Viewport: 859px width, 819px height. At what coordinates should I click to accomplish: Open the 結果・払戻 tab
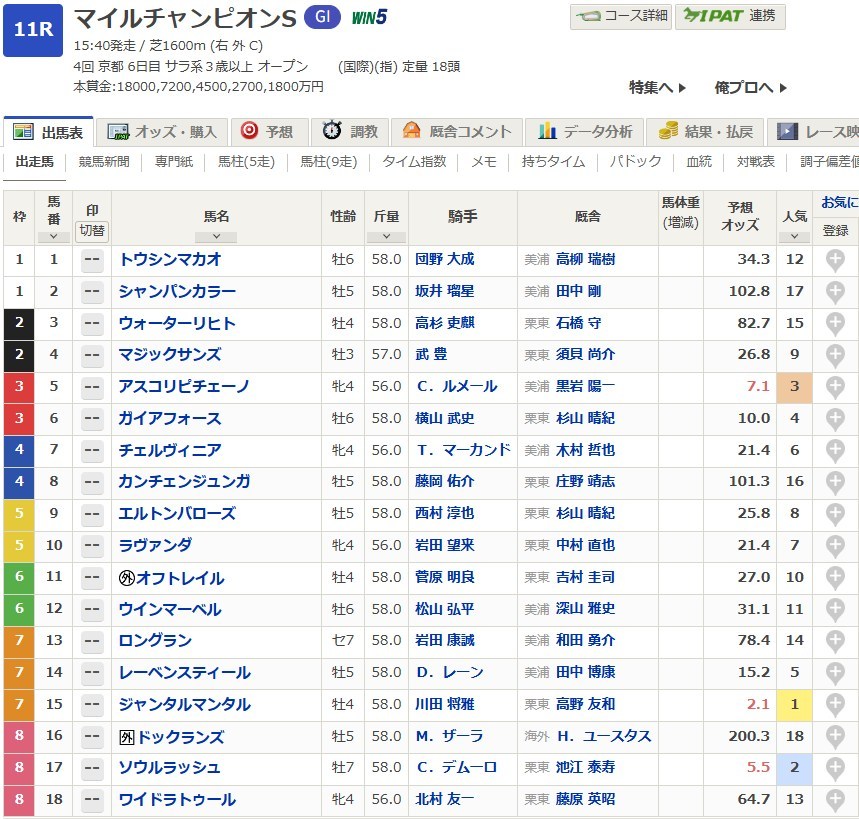(x=705, y=132)
